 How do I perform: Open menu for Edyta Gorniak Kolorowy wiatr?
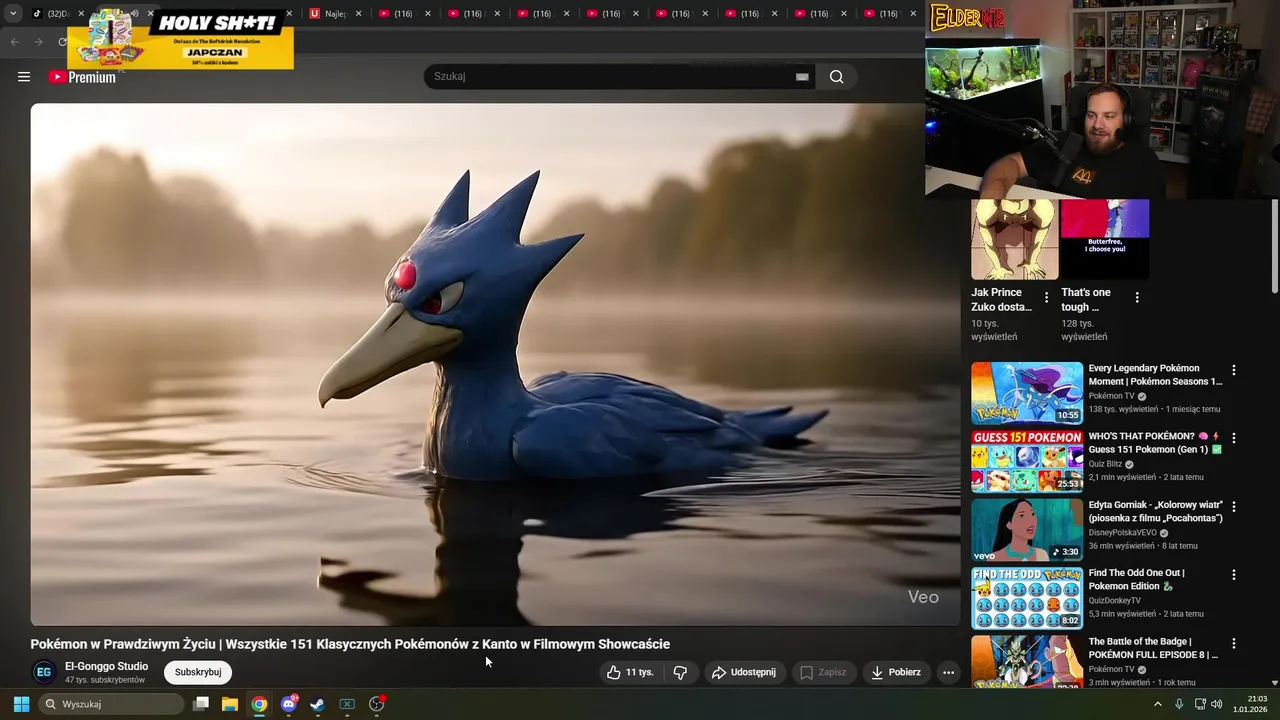tap(1233, 507)
